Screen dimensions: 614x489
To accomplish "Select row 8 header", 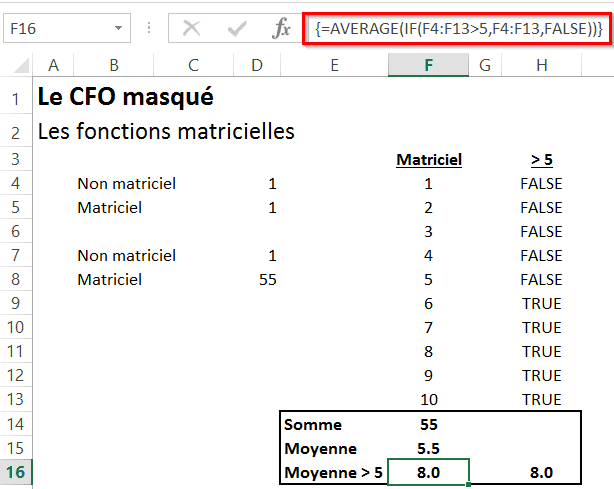I will [16, 280].
